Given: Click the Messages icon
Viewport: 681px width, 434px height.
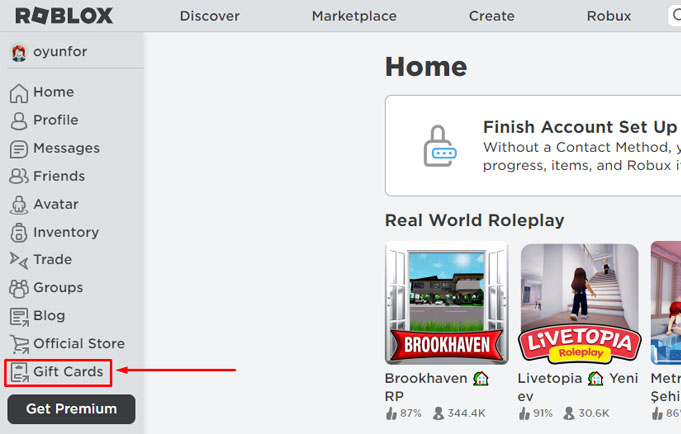Looking at the screenshot, I should pyautogui.click(x=19, y=149).
